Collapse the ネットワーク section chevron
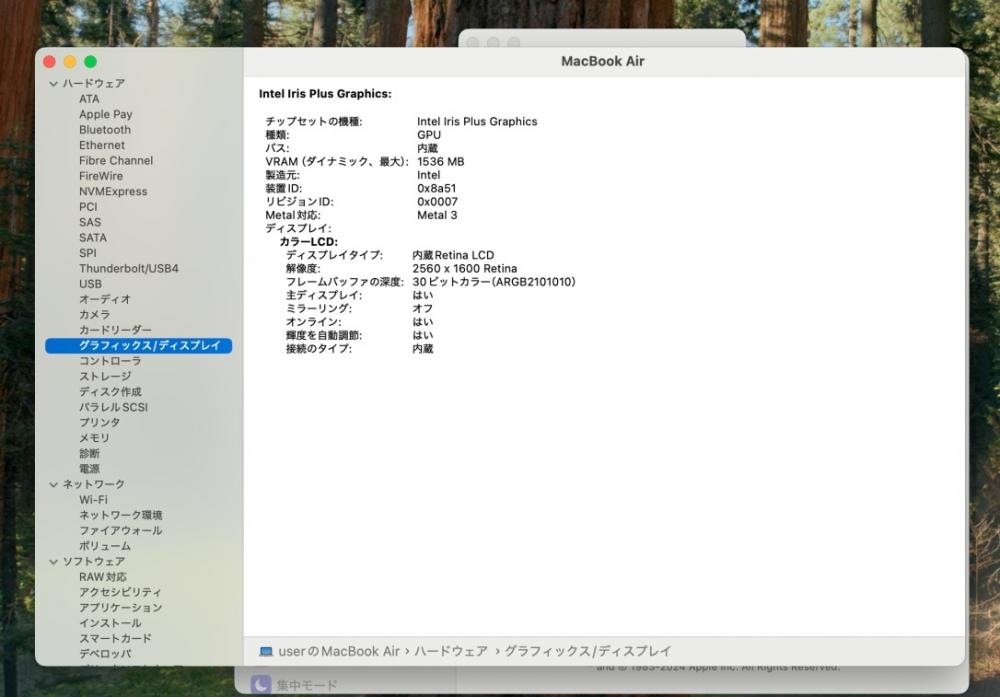The height and width of the screenshot is (697, 1000). tap(54, 485)
